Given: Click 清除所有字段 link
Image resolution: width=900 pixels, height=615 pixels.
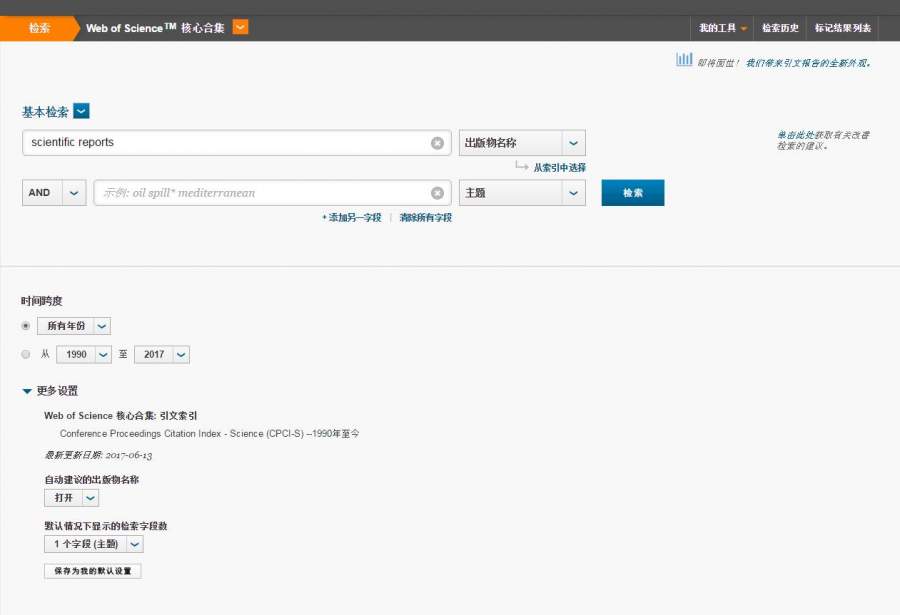Looking at the screenshot, I should click(425, 218).
